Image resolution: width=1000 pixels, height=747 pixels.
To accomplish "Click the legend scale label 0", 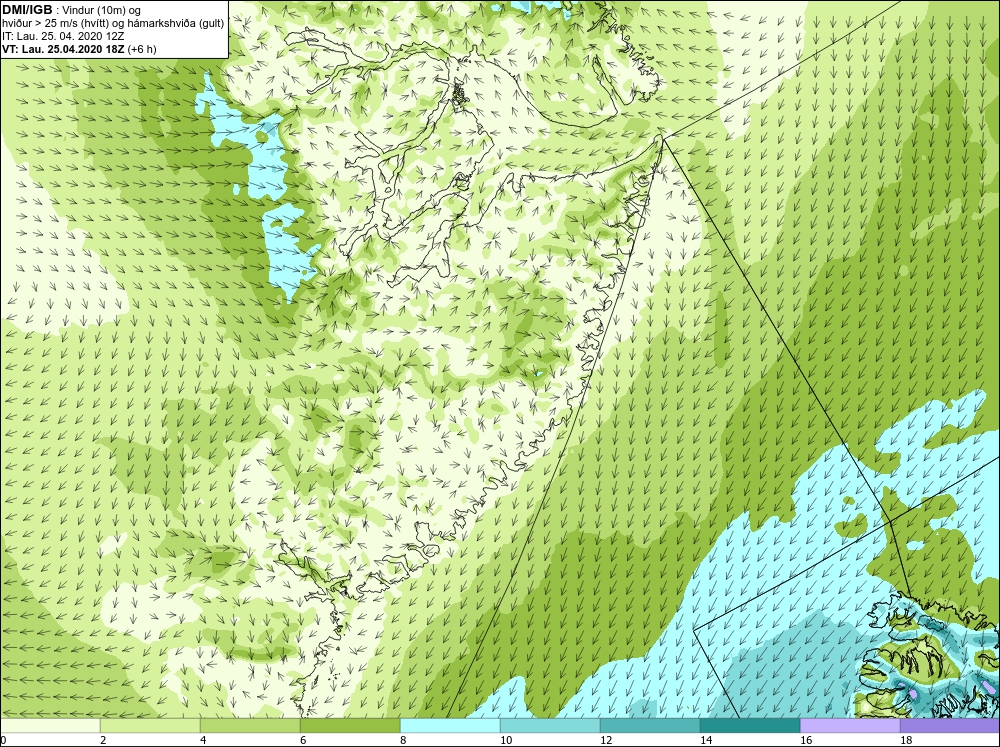I will [4, 740].
